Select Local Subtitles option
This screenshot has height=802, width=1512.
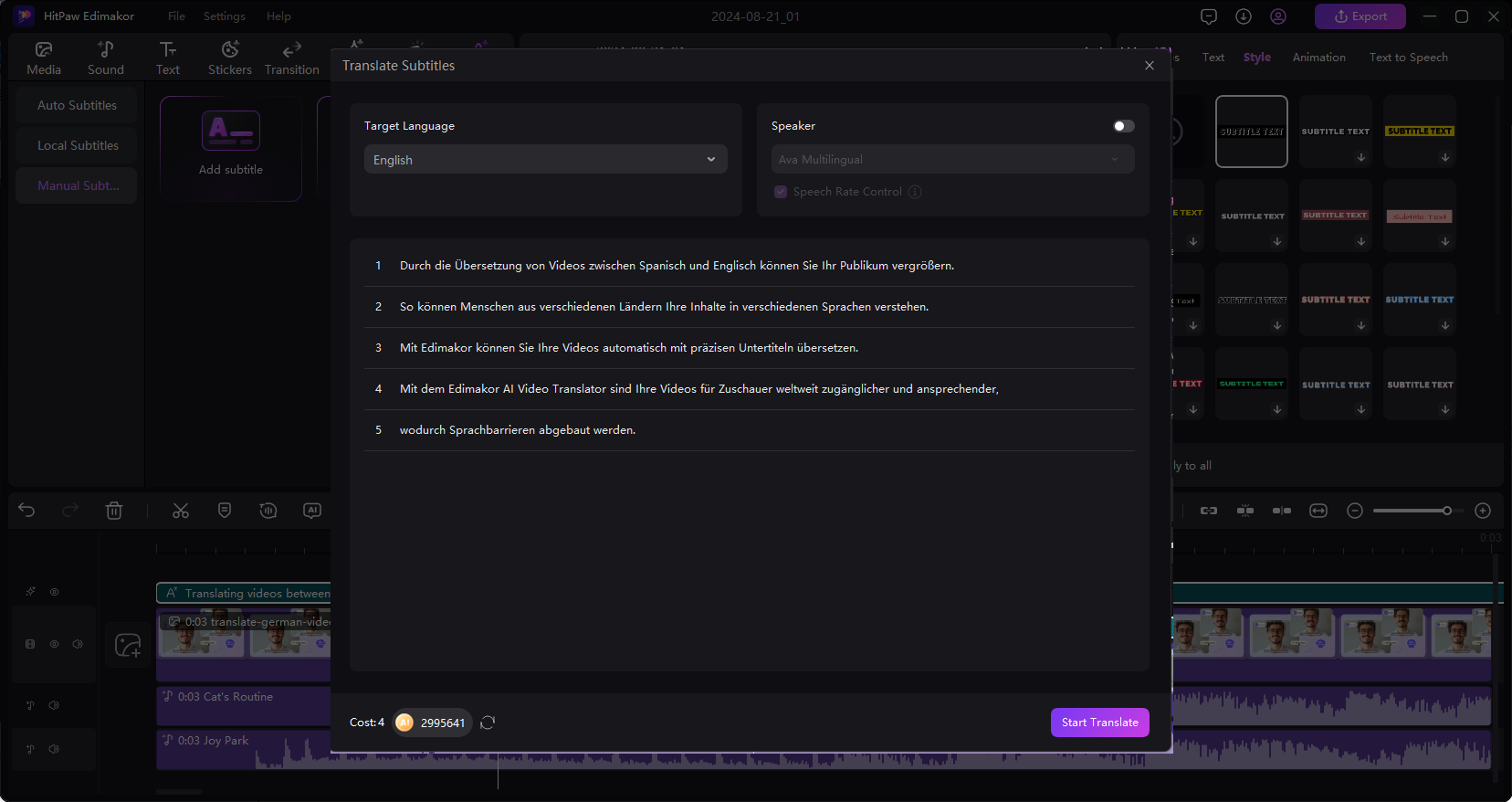(77, 145)
